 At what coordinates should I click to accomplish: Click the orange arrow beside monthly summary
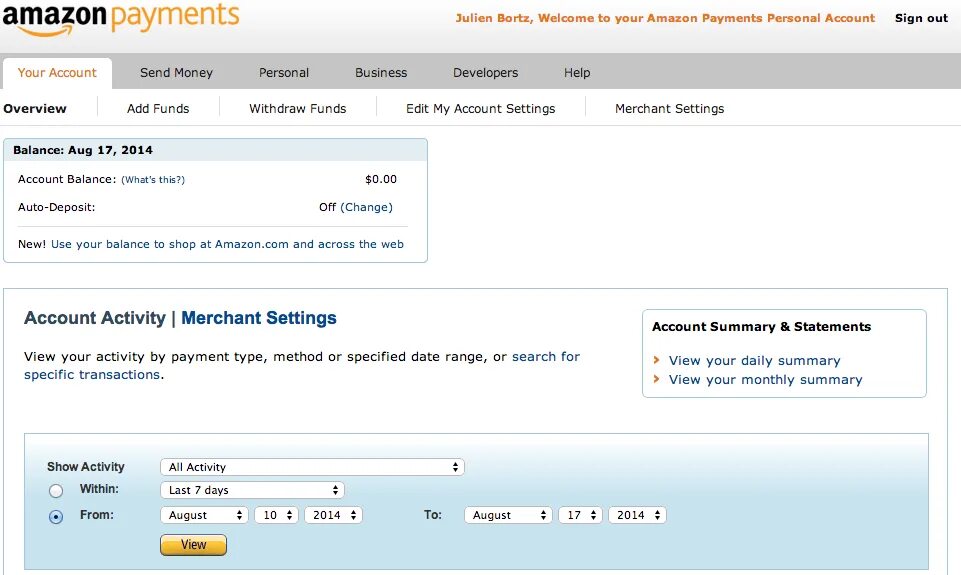656,379
